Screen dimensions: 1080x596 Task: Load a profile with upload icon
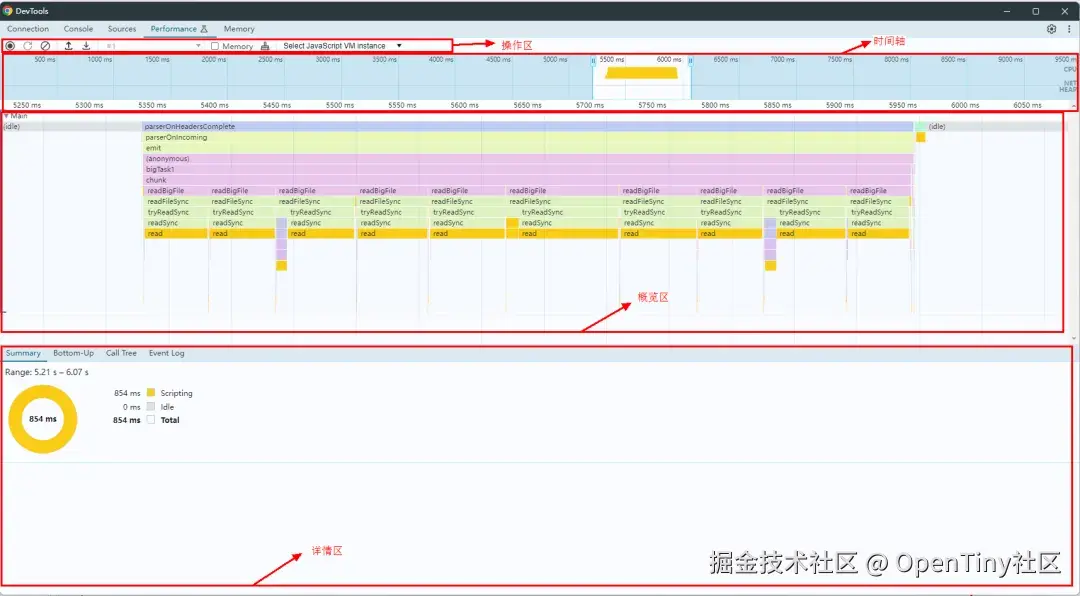pos(69,46)
